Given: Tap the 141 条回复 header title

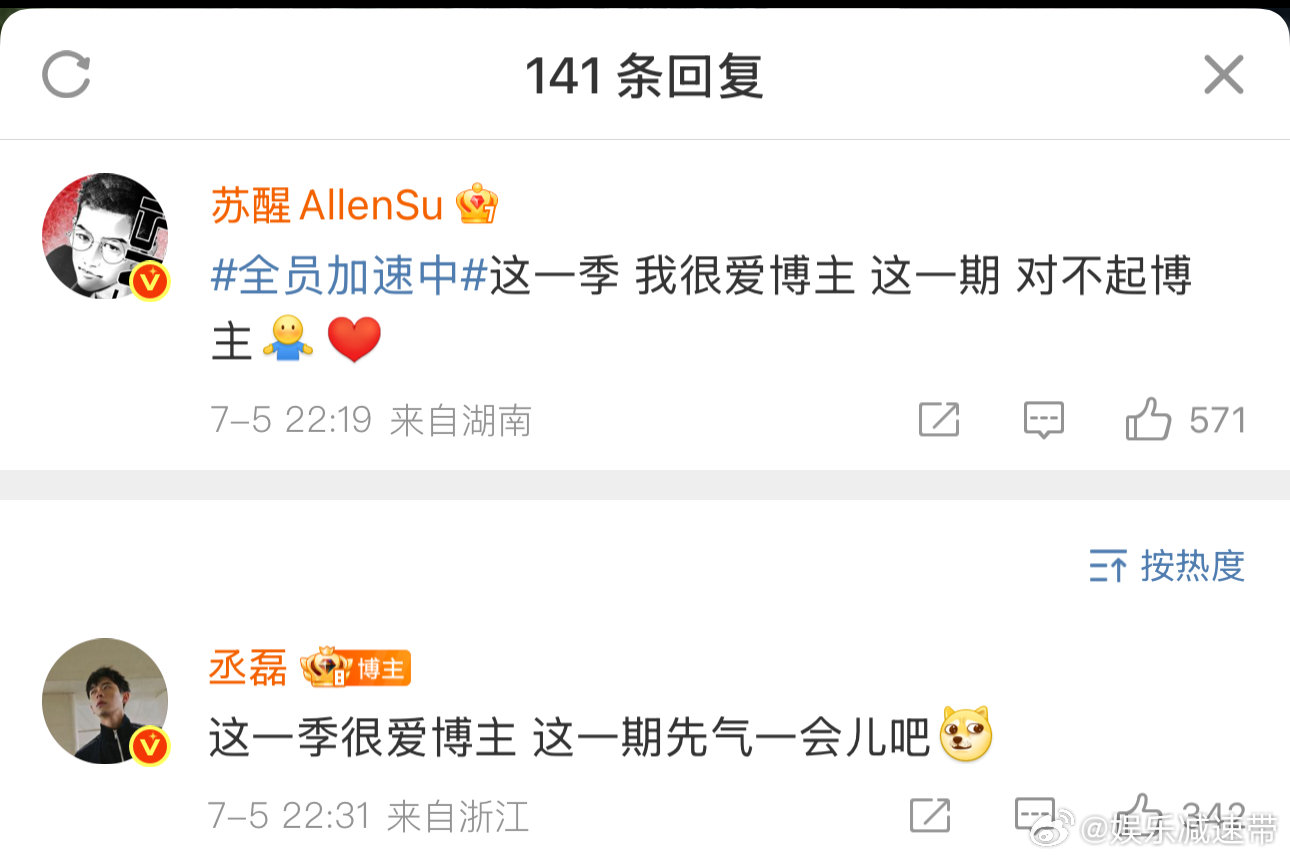Looking at the screenshot, I should tap(644, 76).
